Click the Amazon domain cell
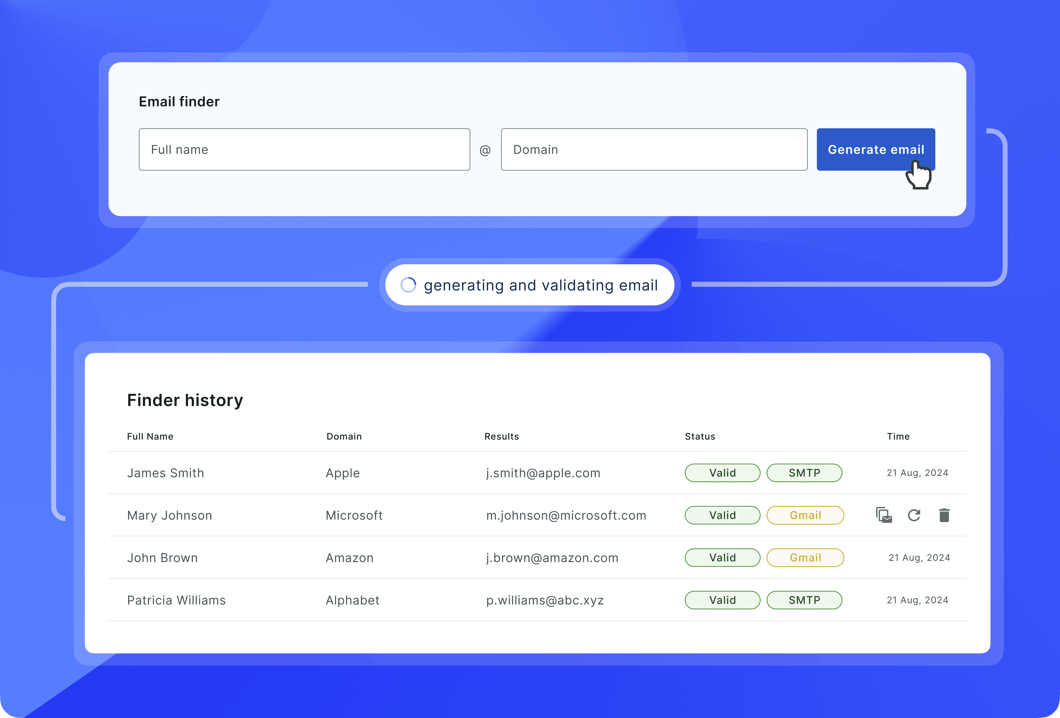1060x718 pixels. [x=350, y=558]
